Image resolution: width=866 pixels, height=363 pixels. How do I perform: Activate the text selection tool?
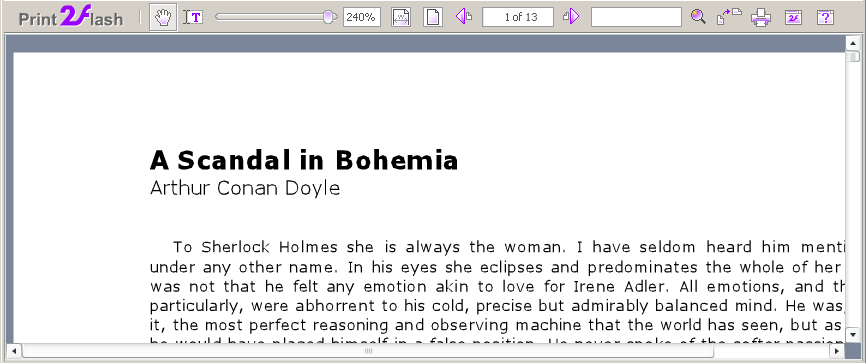(193, 17)
